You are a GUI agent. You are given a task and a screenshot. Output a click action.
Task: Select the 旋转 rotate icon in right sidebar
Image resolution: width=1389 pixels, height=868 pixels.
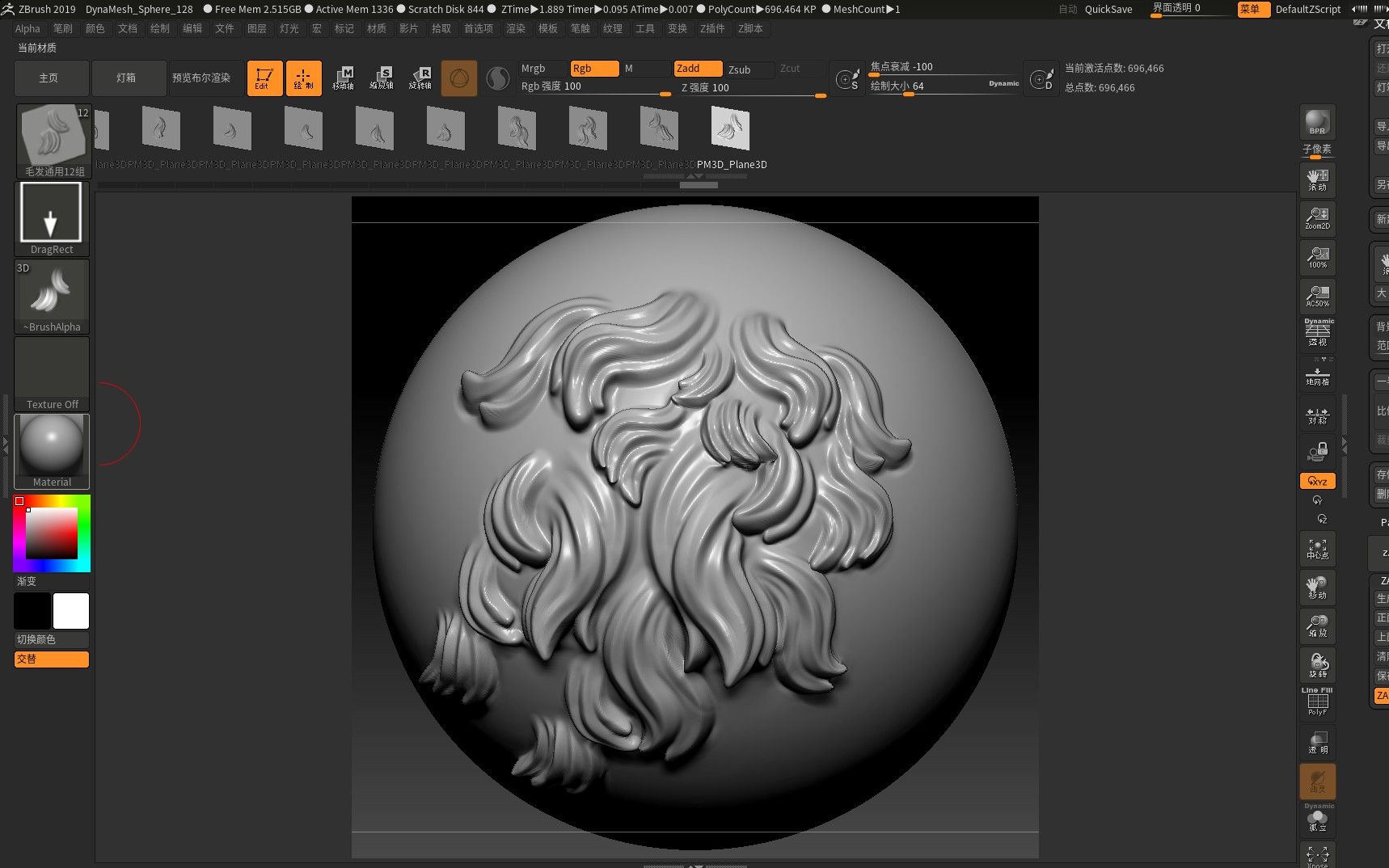1317,665
